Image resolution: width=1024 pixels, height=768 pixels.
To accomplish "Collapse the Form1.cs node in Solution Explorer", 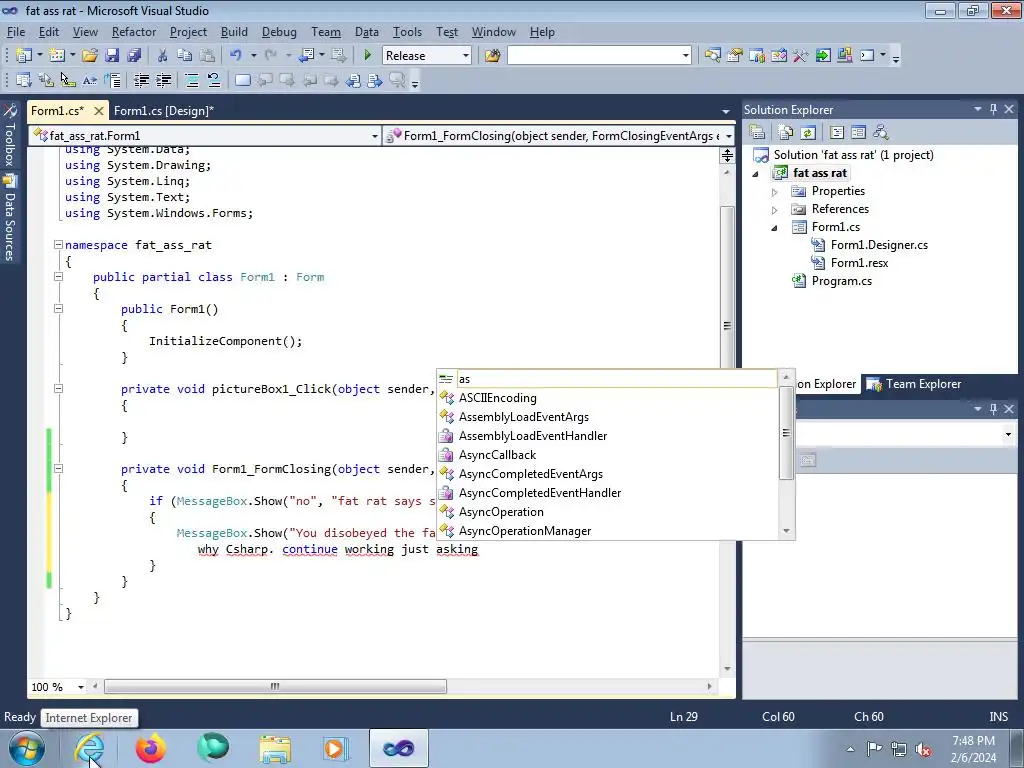I will [775, 227].
